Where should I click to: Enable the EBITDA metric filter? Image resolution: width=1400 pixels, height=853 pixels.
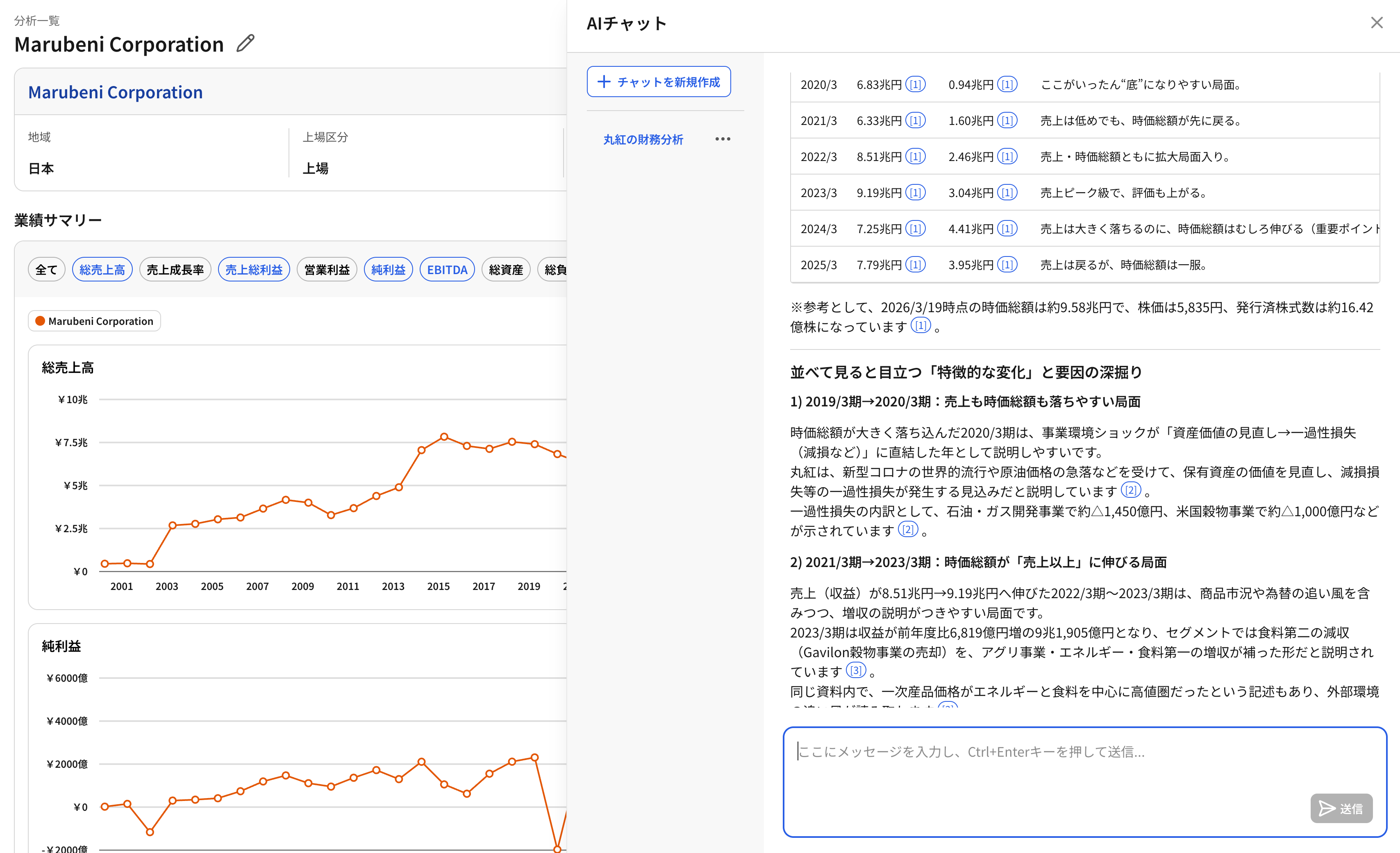[447, 269]
